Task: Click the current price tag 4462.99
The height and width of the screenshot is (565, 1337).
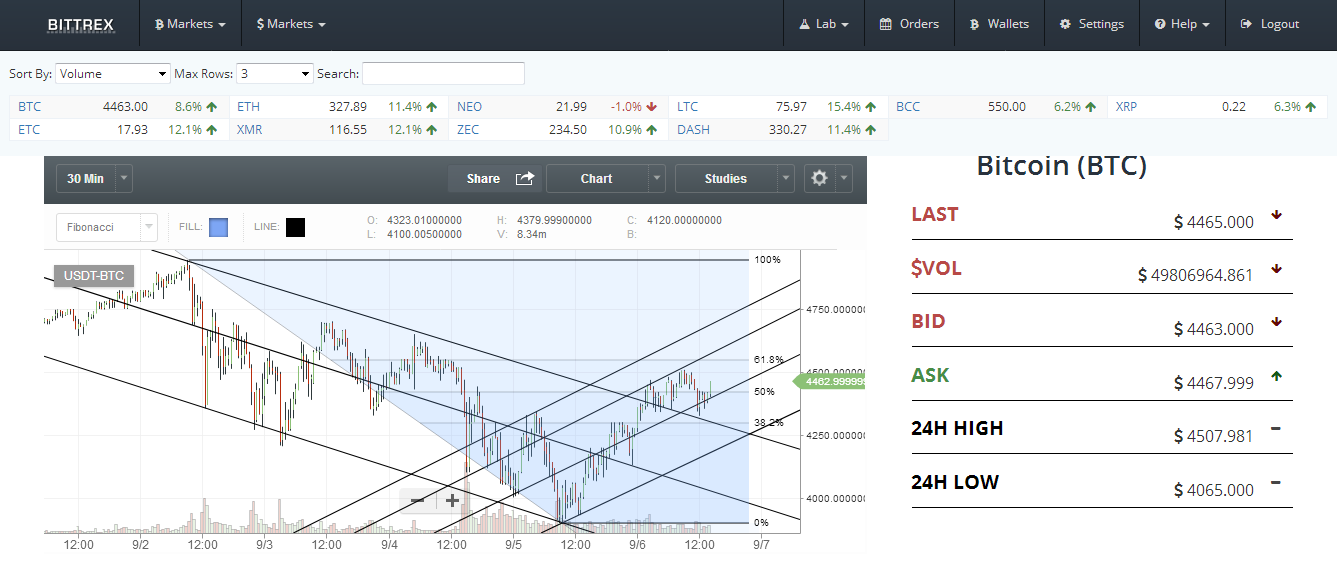Action: point(830,381)
